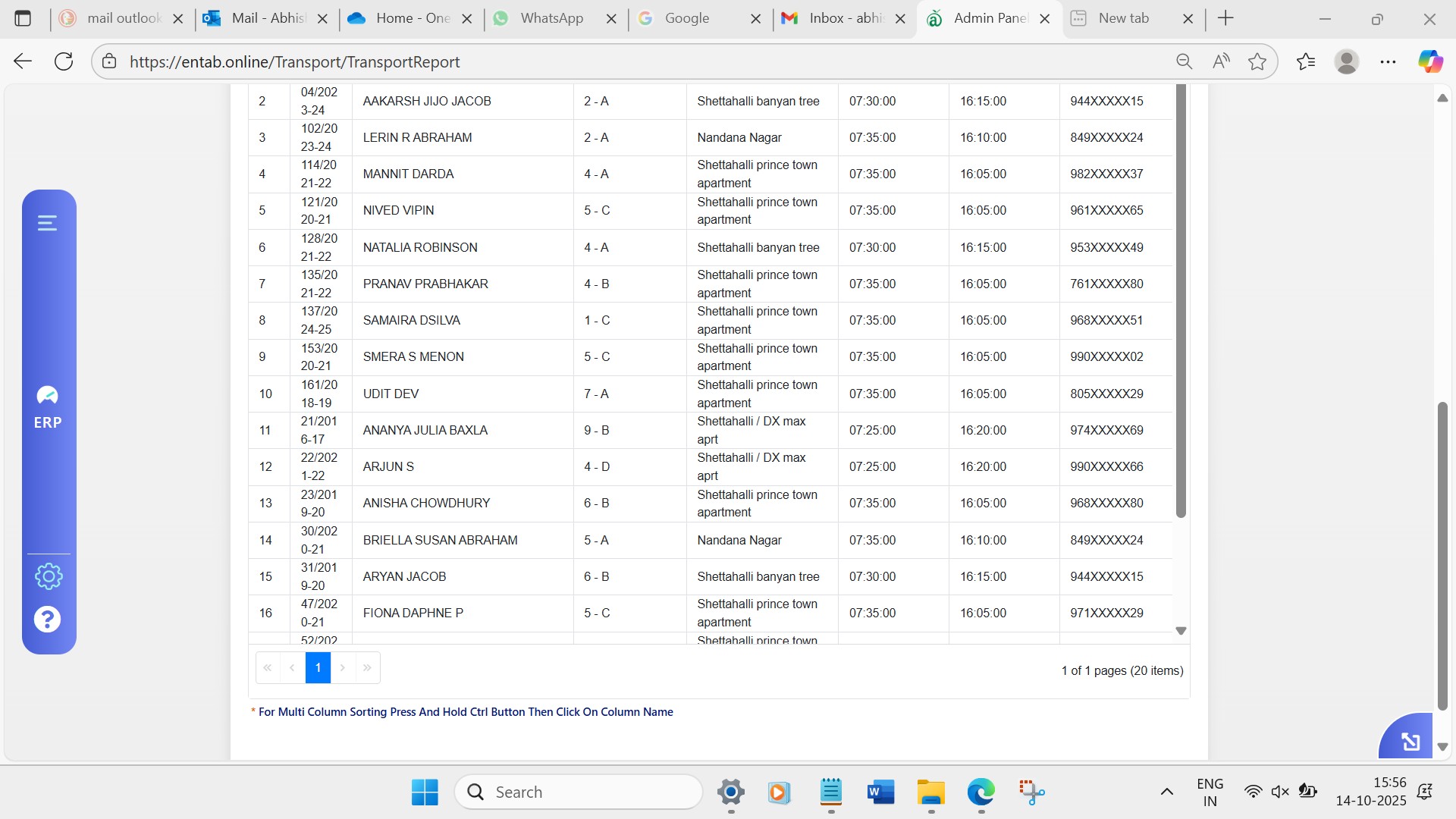Show hidden icons chevron in system tray
Viewport: 1456px width, 819px height.
tap(1166, 792)
